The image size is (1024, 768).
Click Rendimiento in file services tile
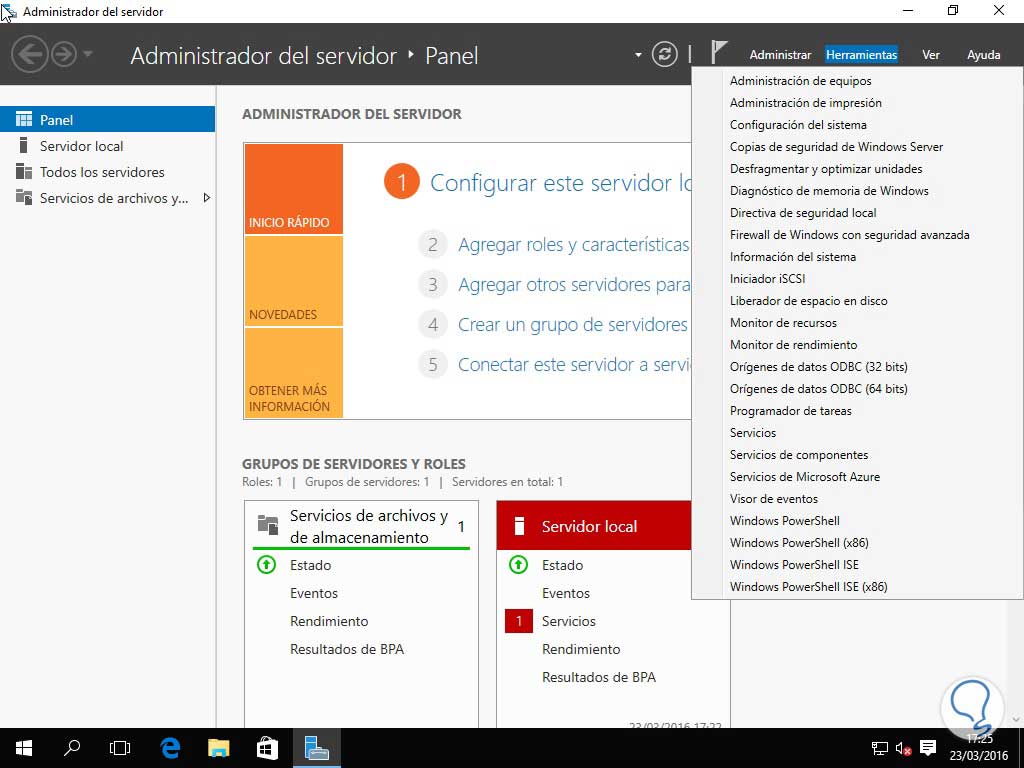click(328, 621)
